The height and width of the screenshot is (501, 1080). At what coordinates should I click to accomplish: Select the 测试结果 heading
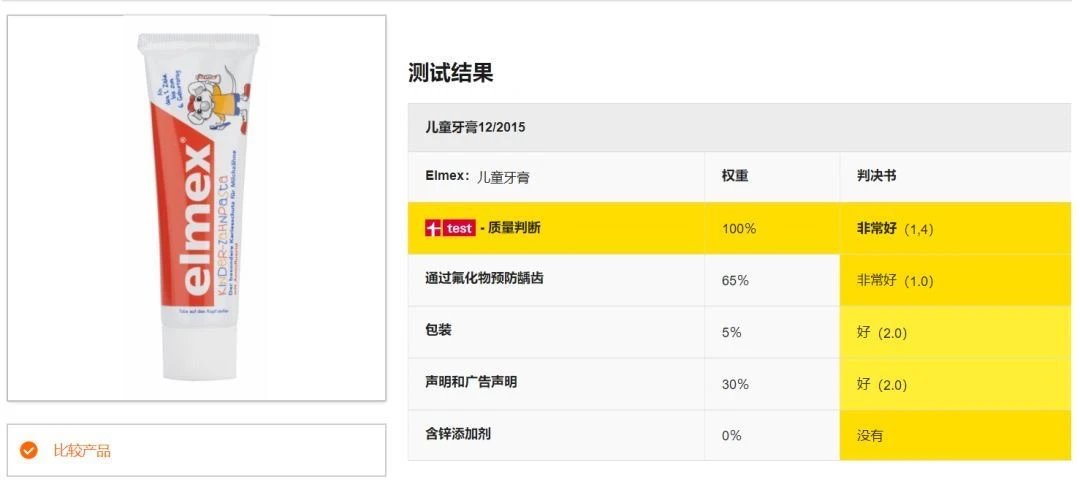(x=450, y=73)
